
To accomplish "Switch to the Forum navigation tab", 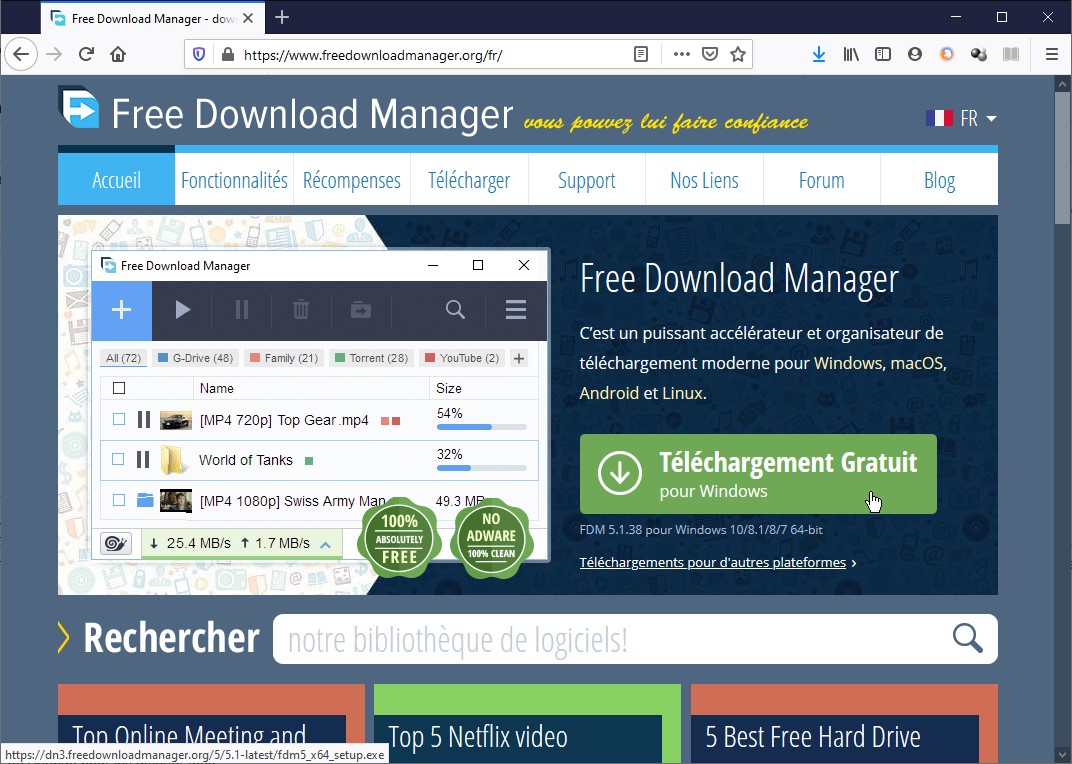I will (x=821, y=181).
